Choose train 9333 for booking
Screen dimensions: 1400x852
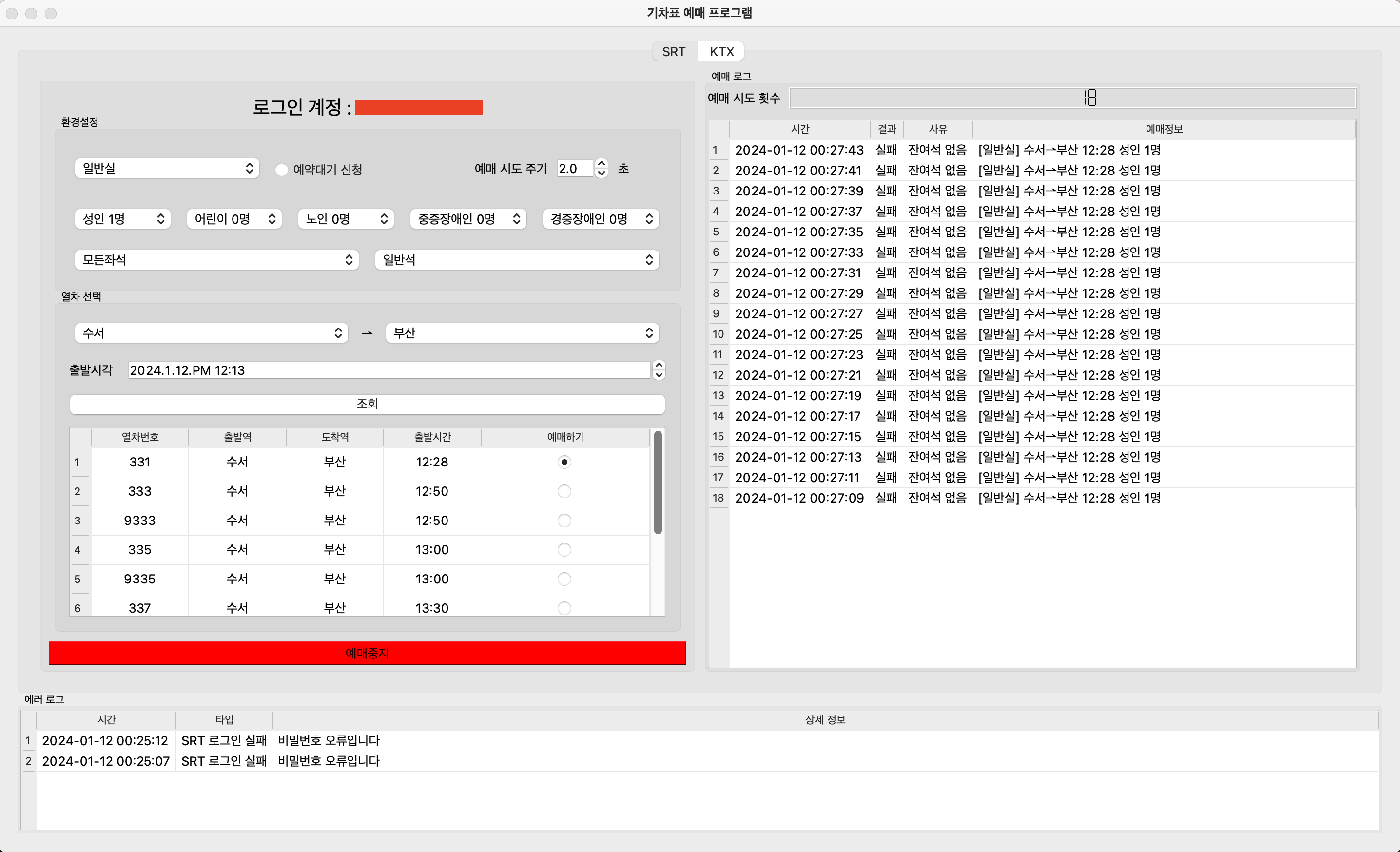(564, 520)
